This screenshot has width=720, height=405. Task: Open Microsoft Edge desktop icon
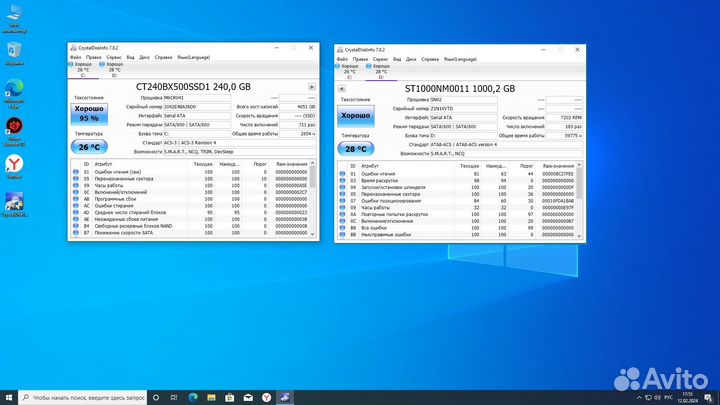coord(15,88)
